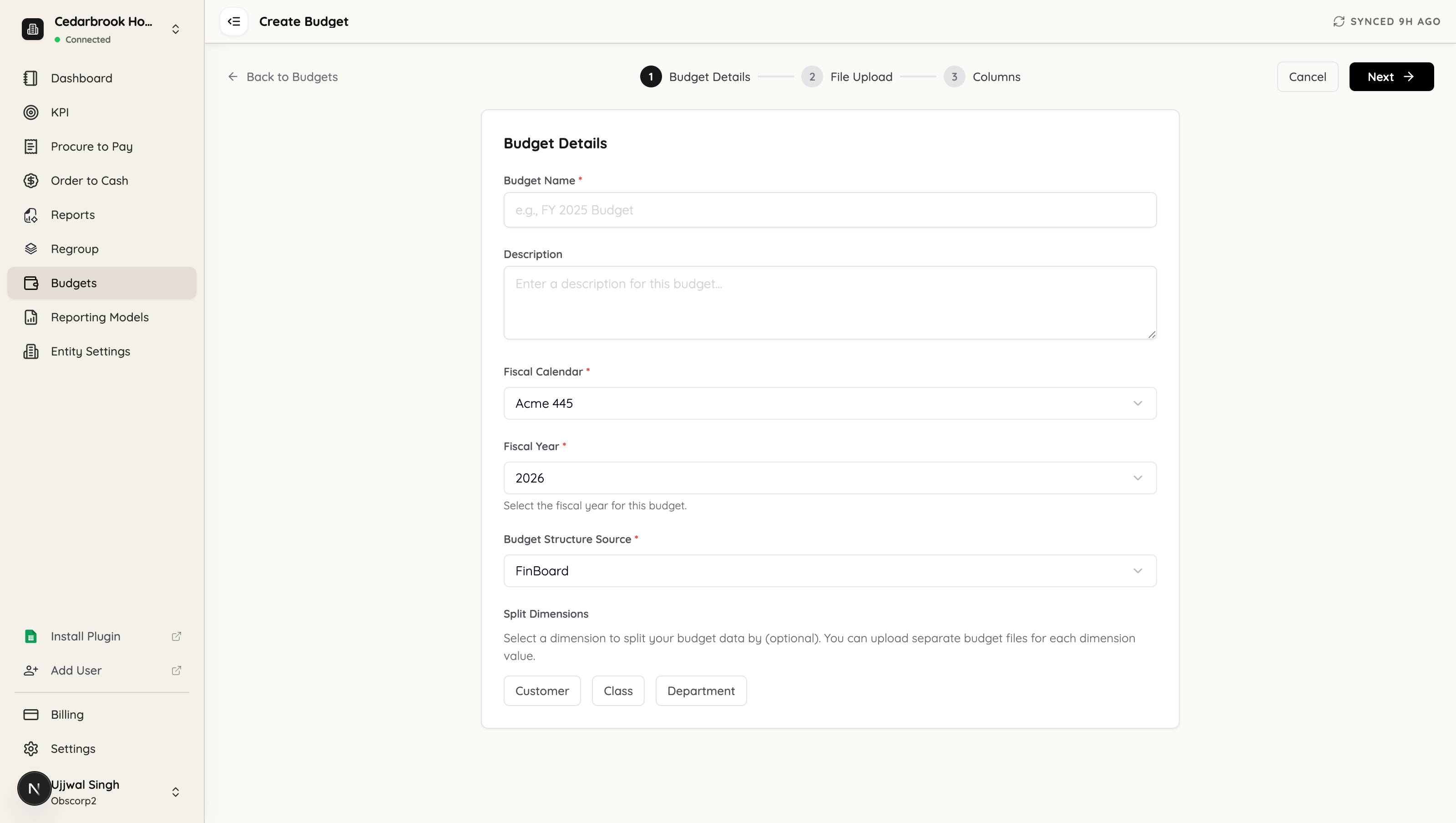
Task: Collapse the sidebar with the toggle icon
Action: 233,21
